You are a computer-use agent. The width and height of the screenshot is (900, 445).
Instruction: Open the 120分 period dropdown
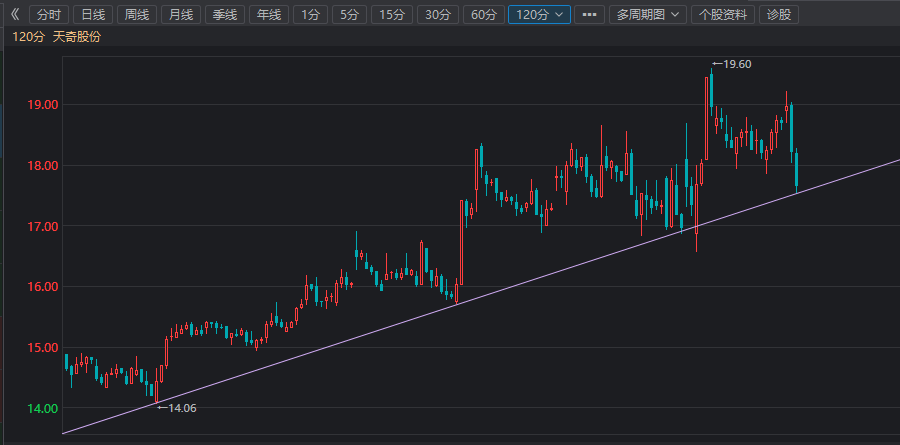539,14
